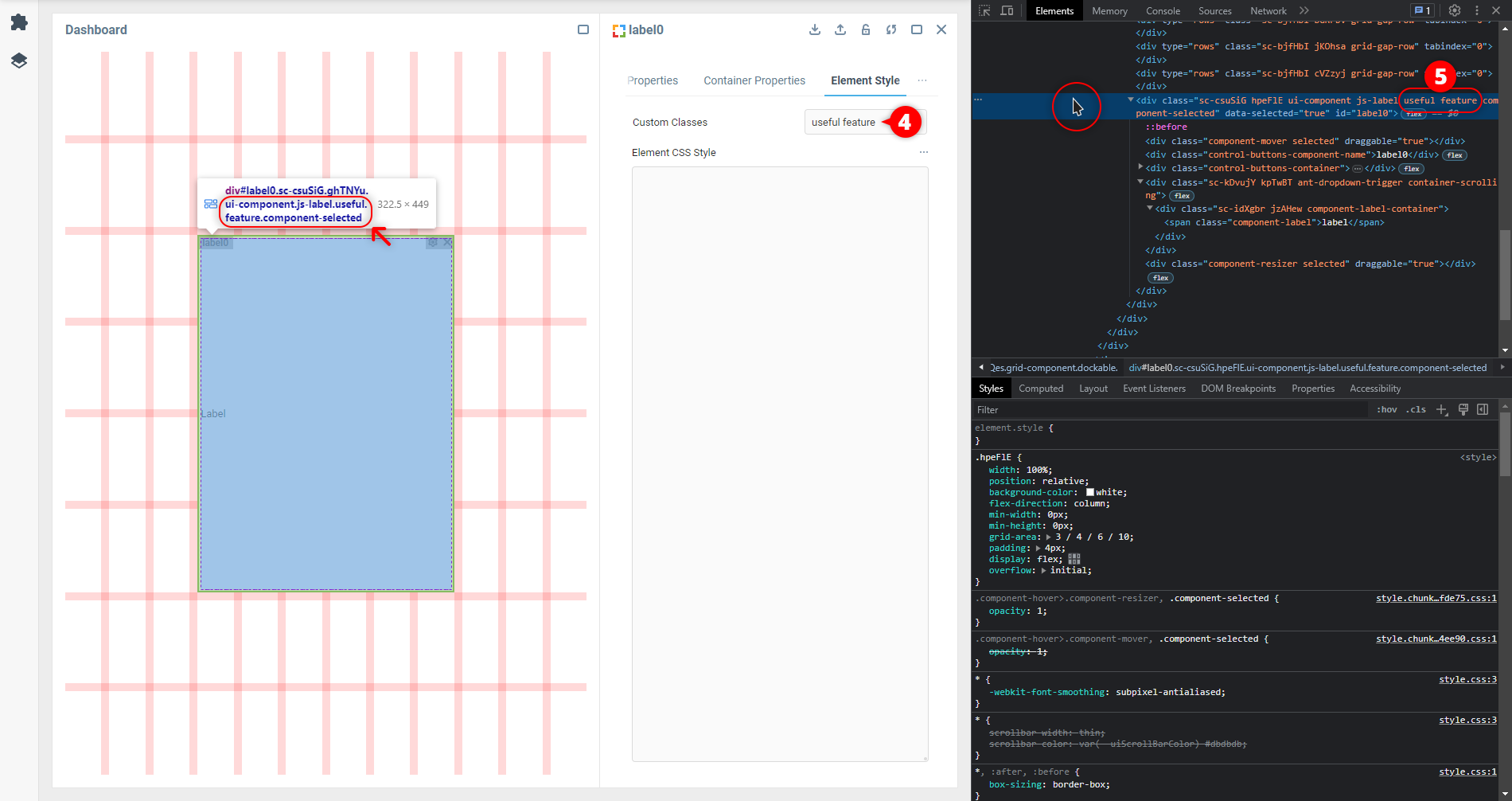Viewport: 1512px width, 801px height.
Task: Open the layers icon in left sidebar
Action: (x=19, y=61)
